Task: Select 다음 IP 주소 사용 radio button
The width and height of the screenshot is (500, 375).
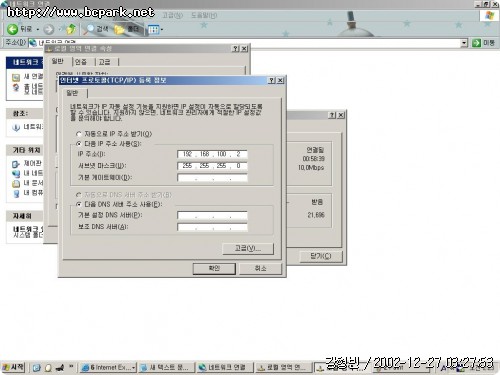Action: click(x=79, y=144)
